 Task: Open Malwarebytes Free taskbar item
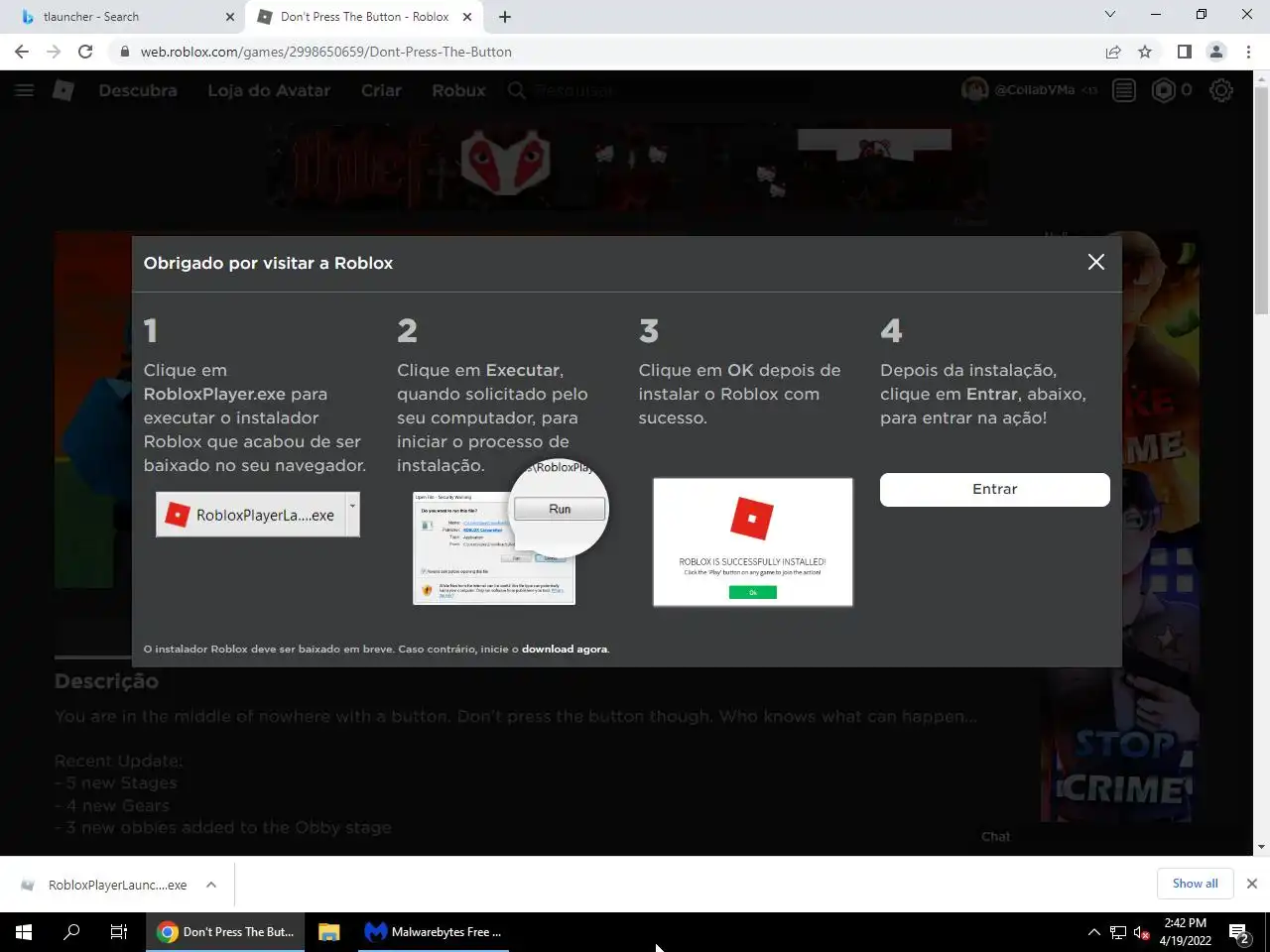(x=433, y=932)
